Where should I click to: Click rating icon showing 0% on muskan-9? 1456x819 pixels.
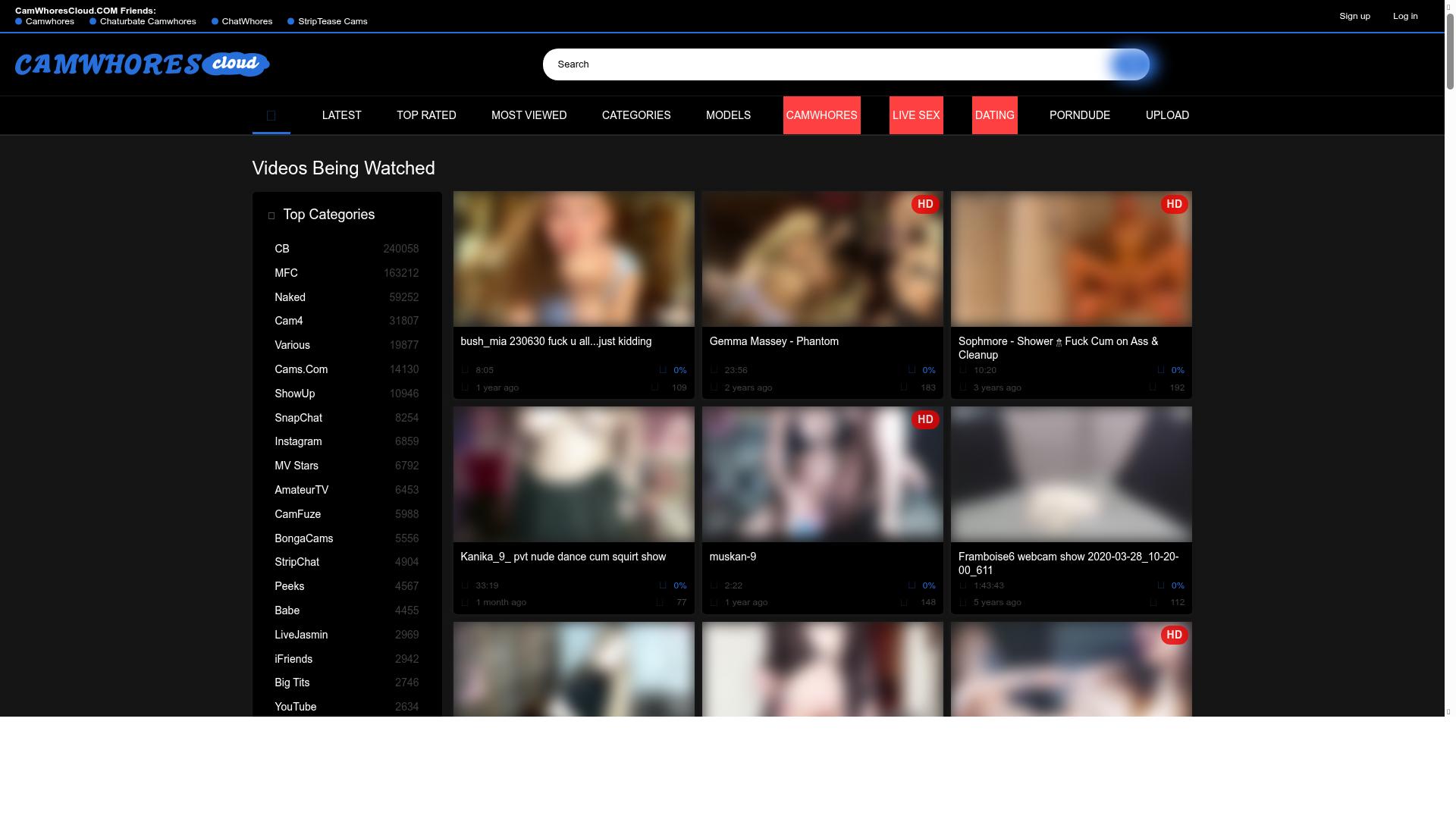pyautogui.click(x=912, y=585)
